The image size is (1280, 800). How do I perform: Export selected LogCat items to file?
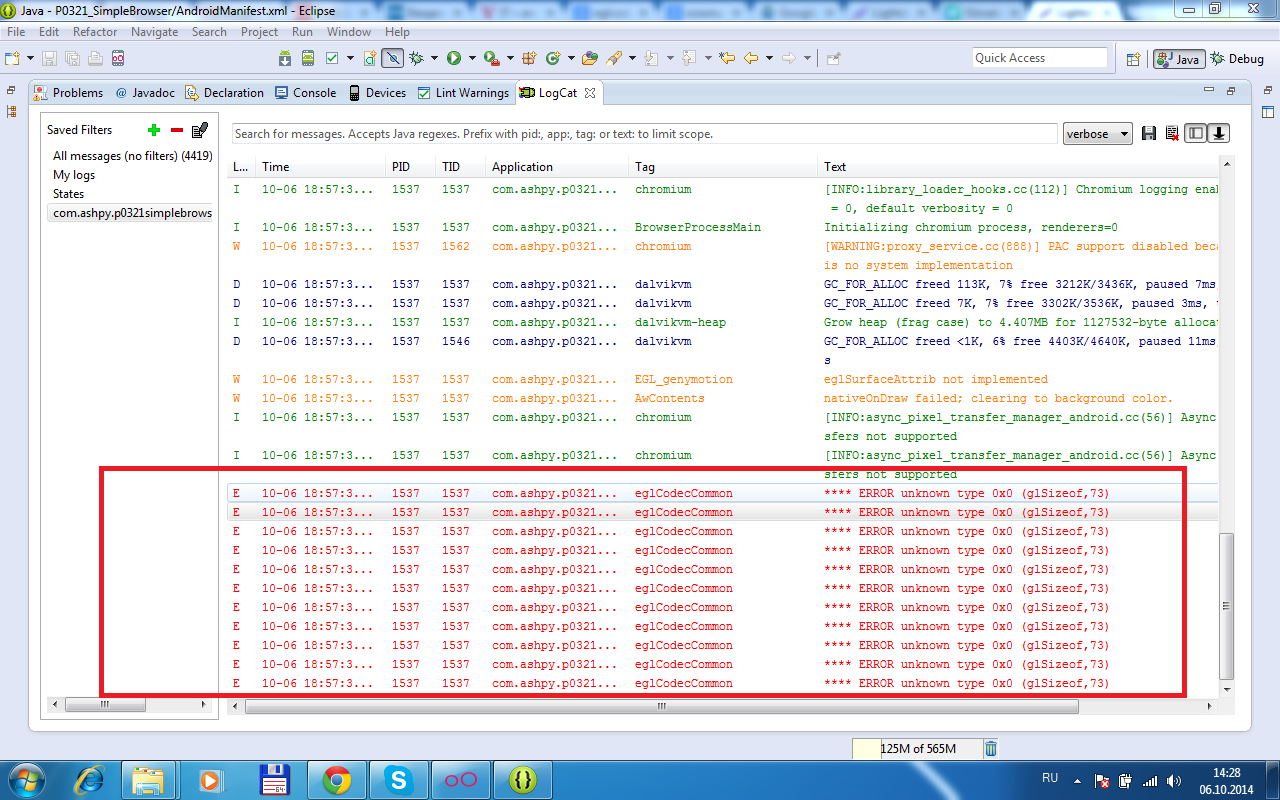tap(1149, 134)
